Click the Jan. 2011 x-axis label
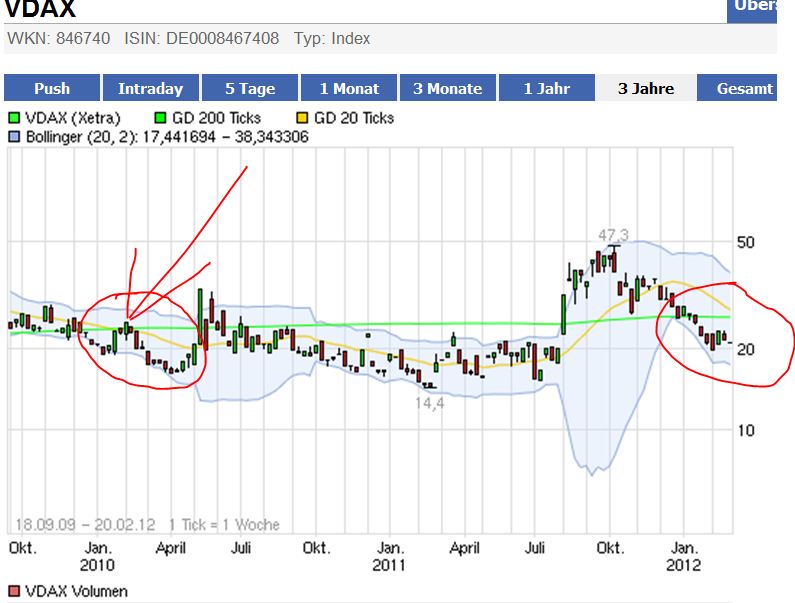Viewport: 795px width, 603px height. [x=389, y=556]
